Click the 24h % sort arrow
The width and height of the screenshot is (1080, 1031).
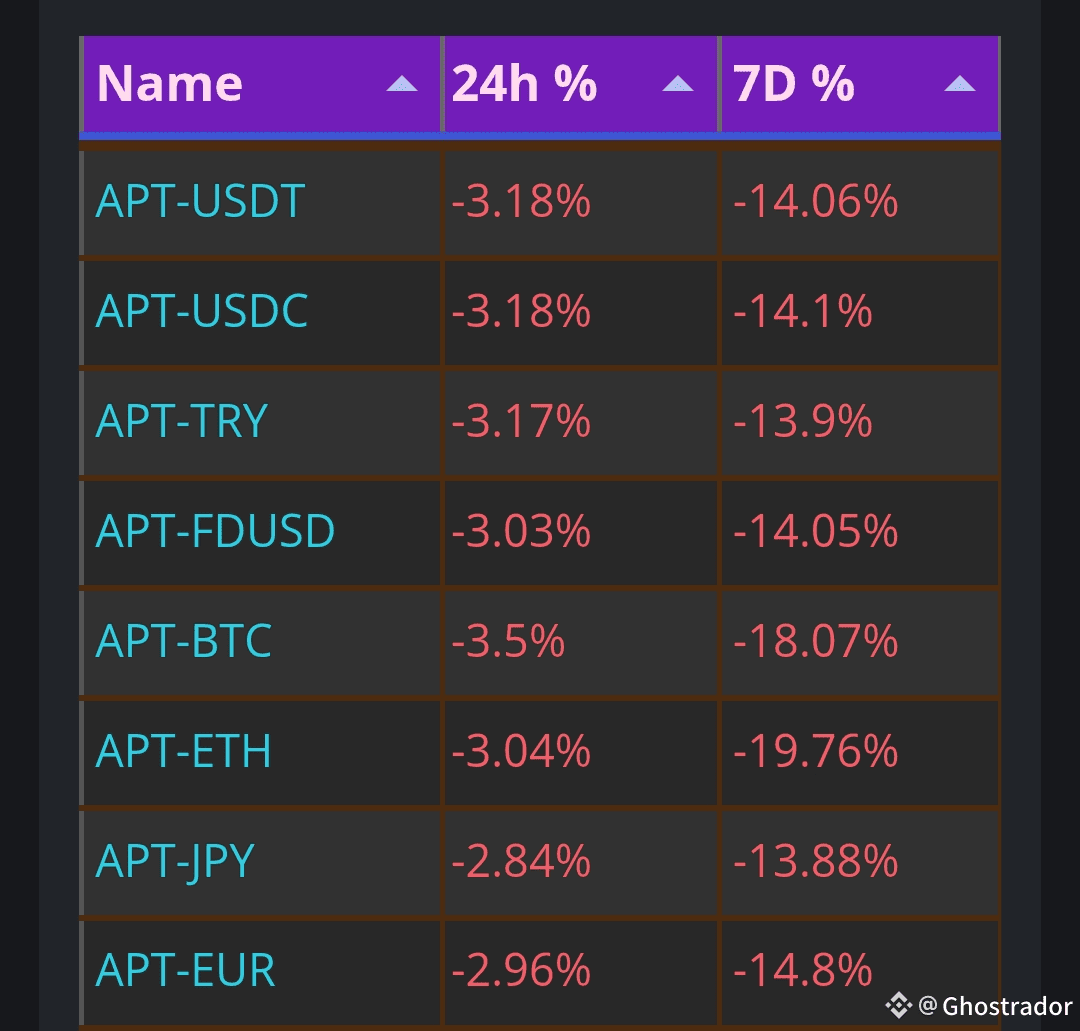pos(678,84)
